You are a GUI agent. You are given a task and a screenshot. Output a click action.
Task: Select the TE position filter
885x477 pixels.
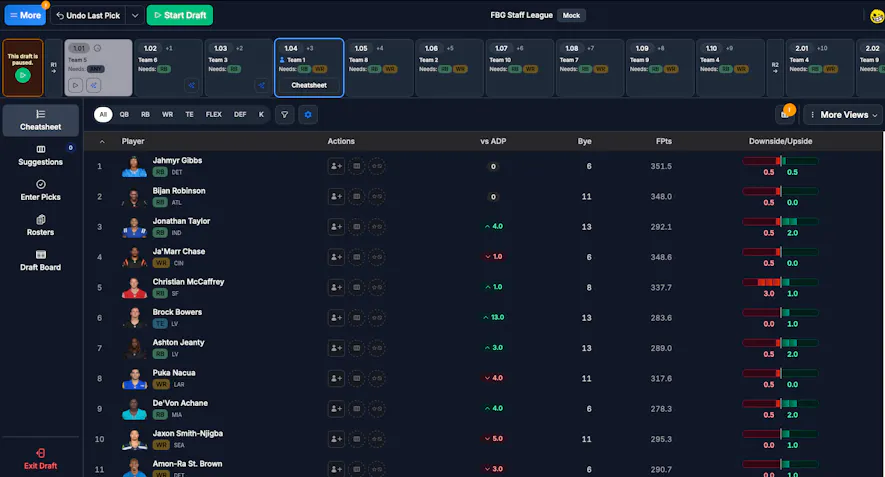tap(190, 115)
